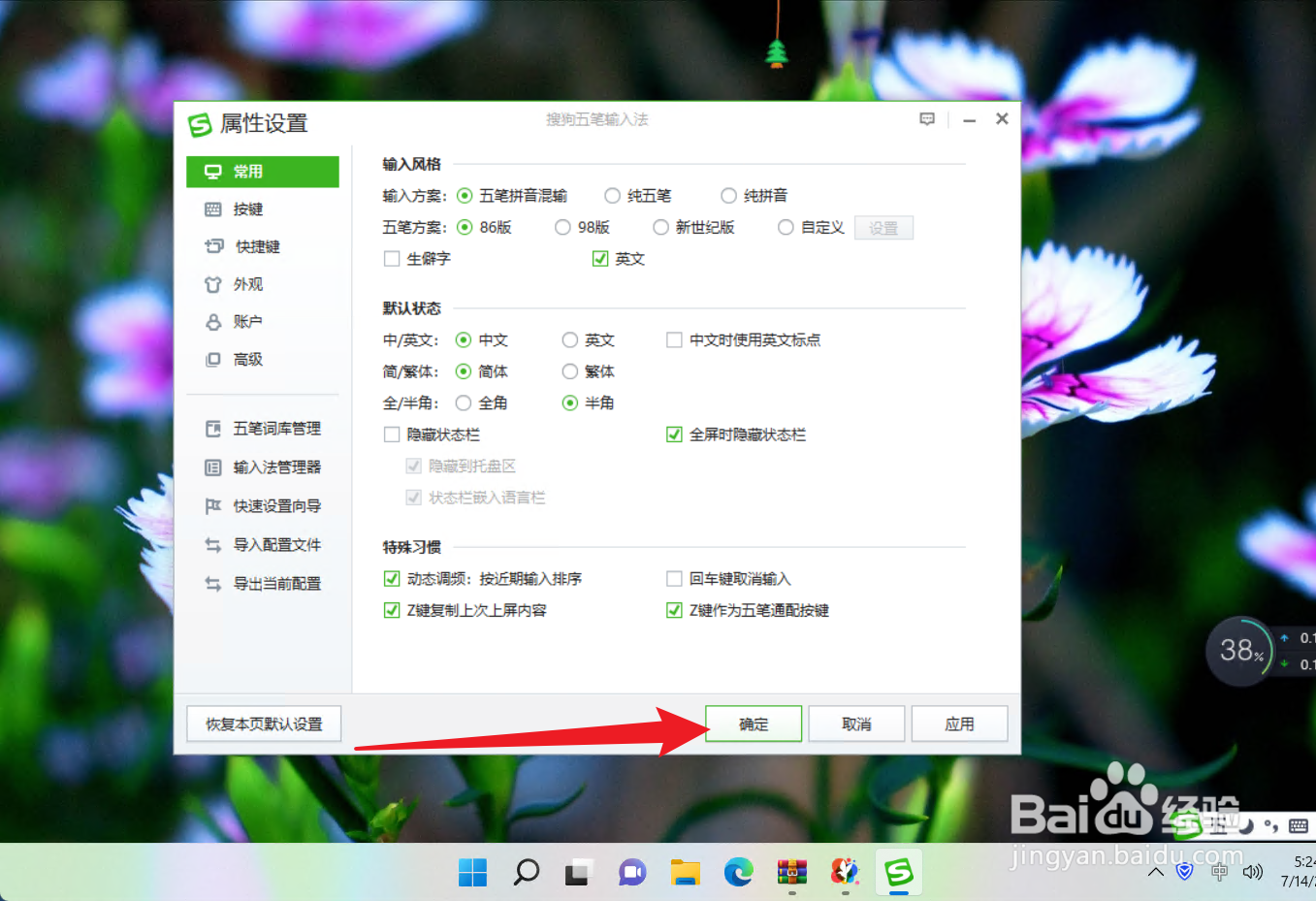This screenshot has height=901, width=1316.
Task: Toggle 动态调频 checkbox
Action: tap(392, 579)
